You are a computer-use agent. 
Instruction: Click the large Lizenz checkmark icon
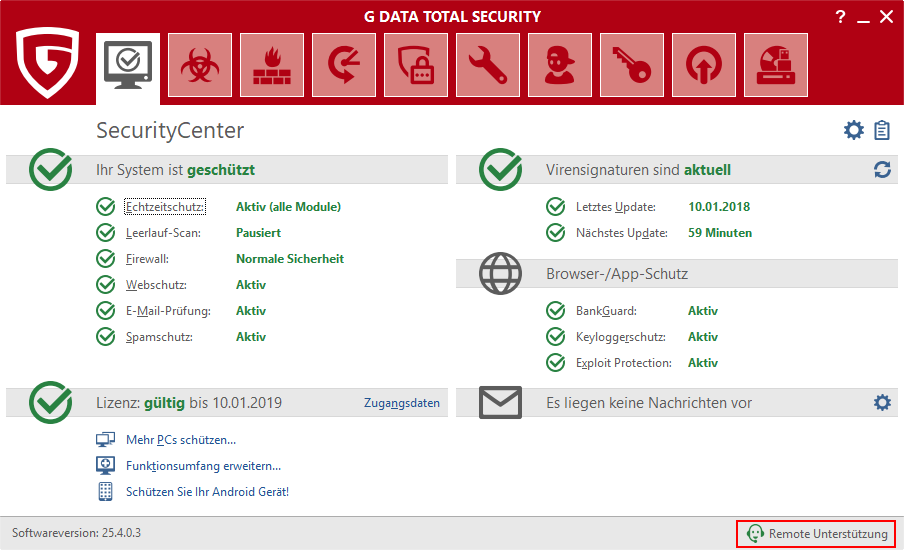[x=51, y=402]
